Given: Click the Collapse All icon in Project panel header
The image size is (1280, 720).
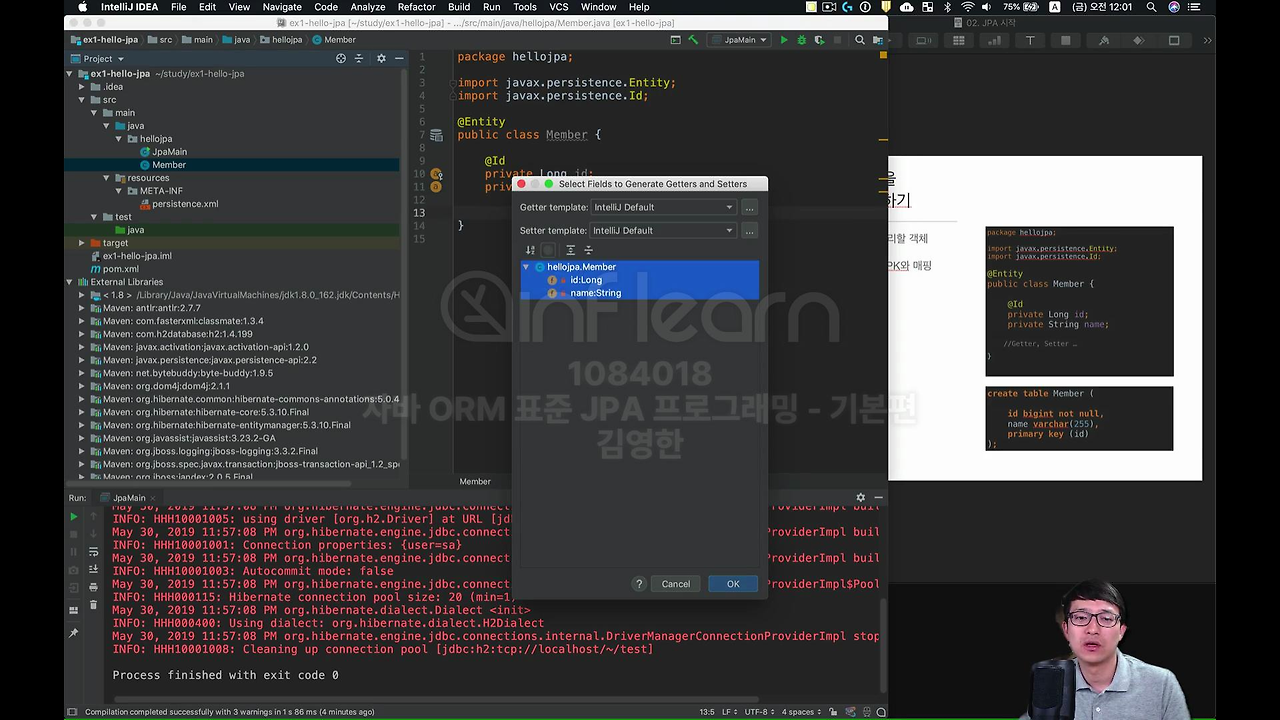Looking at the screenshot, I should point(359,59).
